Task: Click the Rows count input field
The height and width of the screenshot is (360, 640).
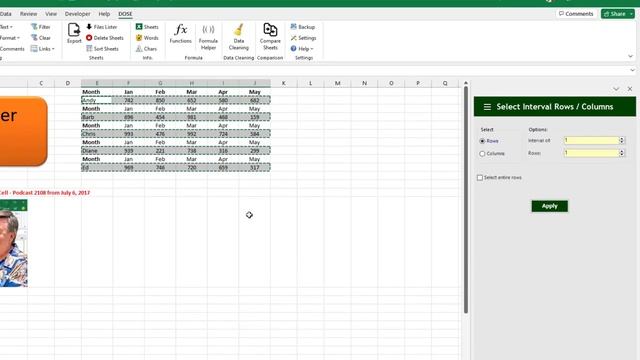Action: (591, 153)
